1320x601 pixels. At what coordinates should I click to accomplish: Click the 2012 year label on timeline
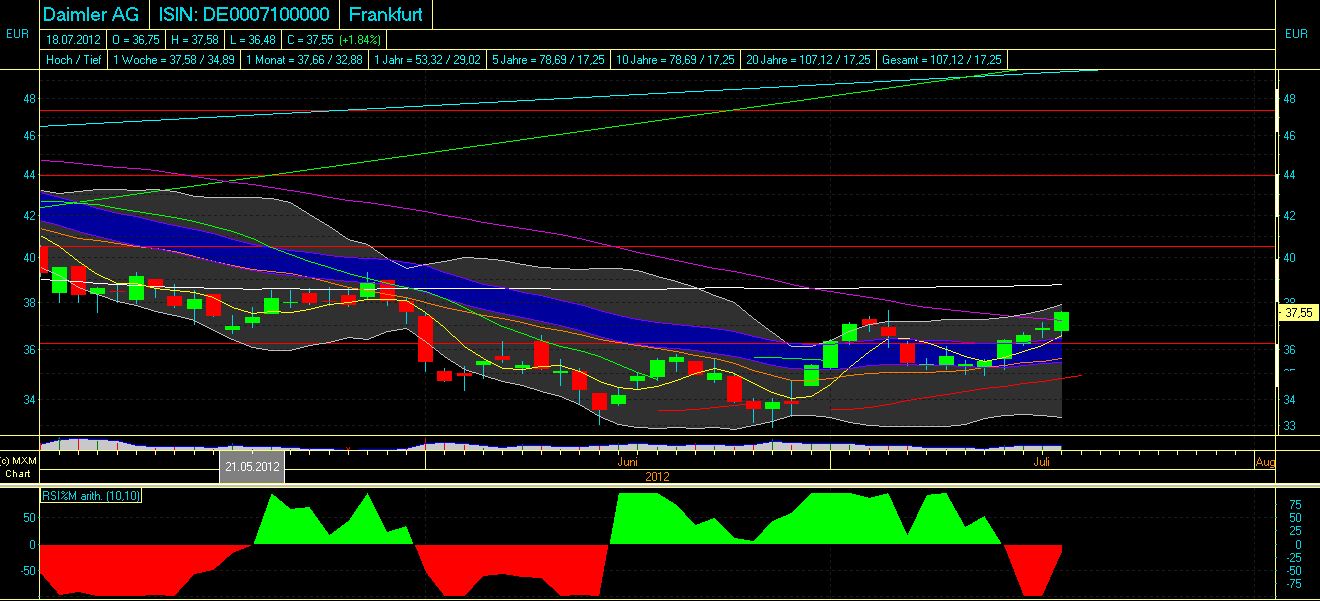tap(657, 476)
